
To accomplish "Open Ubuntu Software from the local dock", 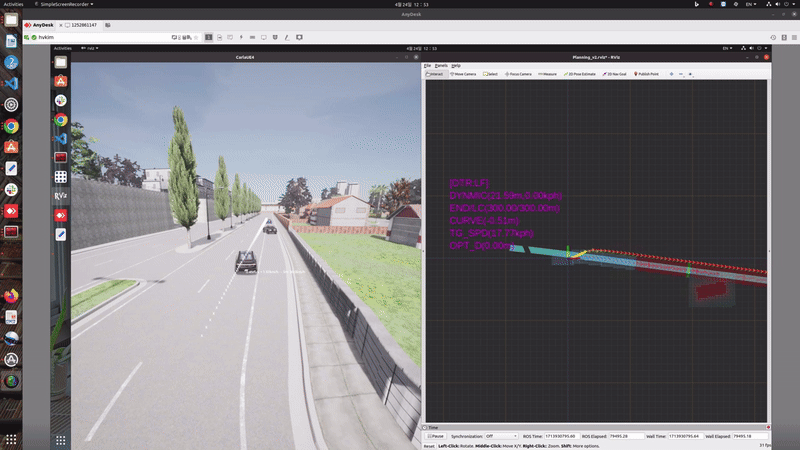I will click(x=11, y=147).
